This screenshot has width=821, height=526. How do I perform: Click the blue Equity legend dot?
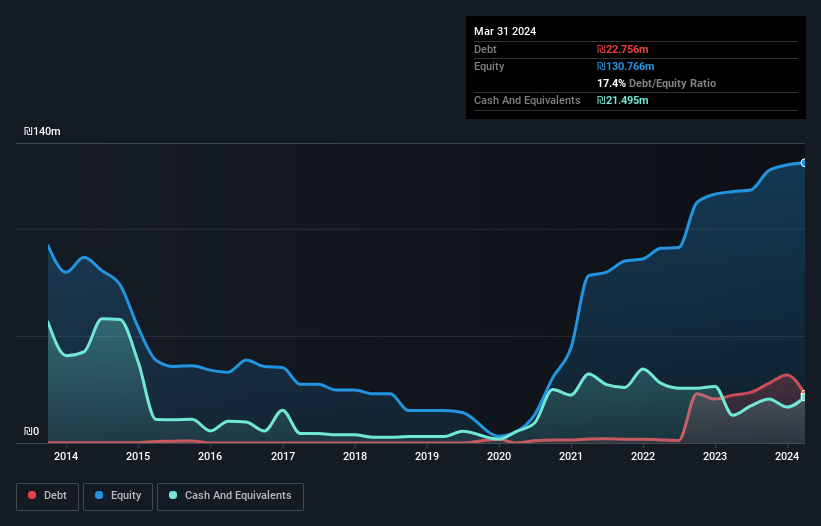99,495
